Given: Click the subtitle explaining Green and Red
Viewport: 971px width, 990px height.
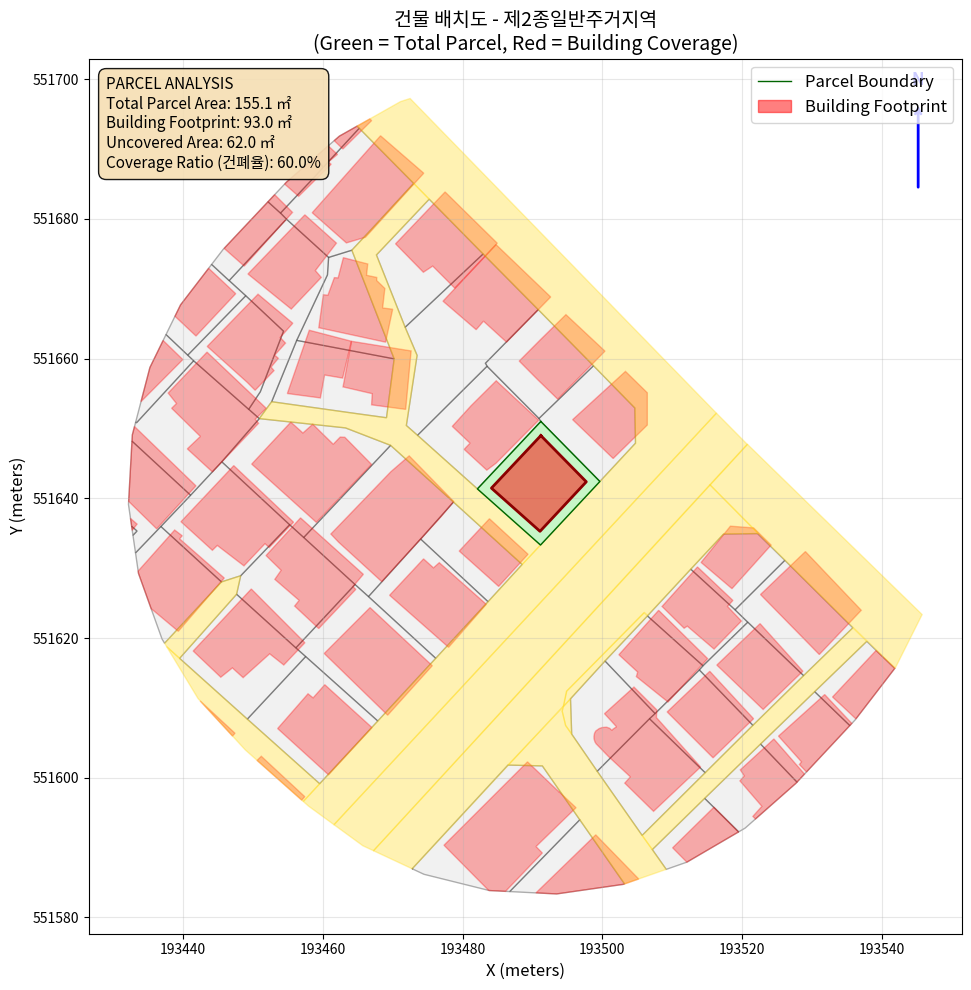Looking at the screenshot, I should pyautogui.click(x=525, y=43).
